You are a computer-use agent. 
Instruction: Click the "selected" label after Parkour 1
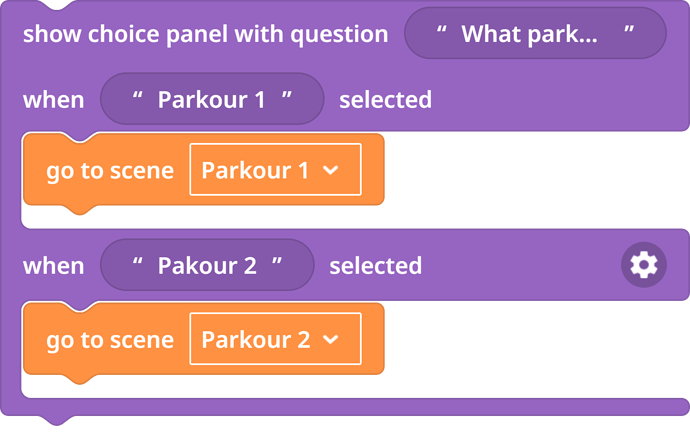(x=385, y=99)
